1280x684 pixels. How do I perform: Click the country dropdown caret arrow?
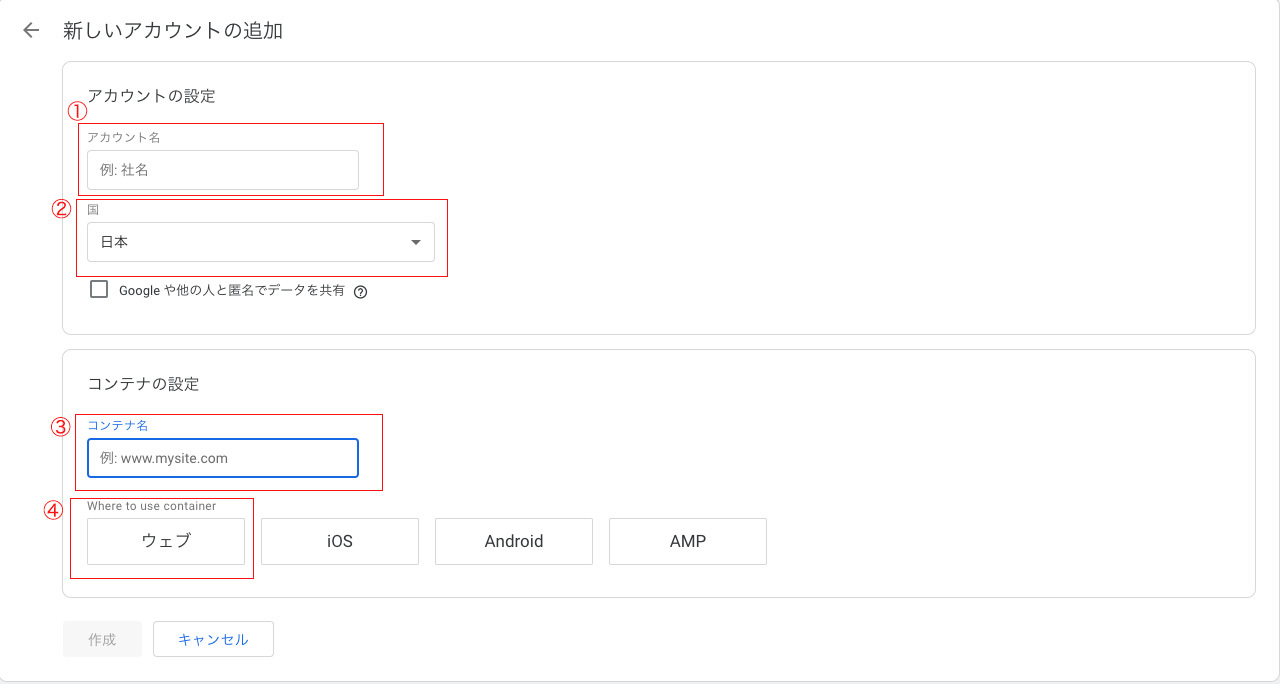[x=416, y=242]
